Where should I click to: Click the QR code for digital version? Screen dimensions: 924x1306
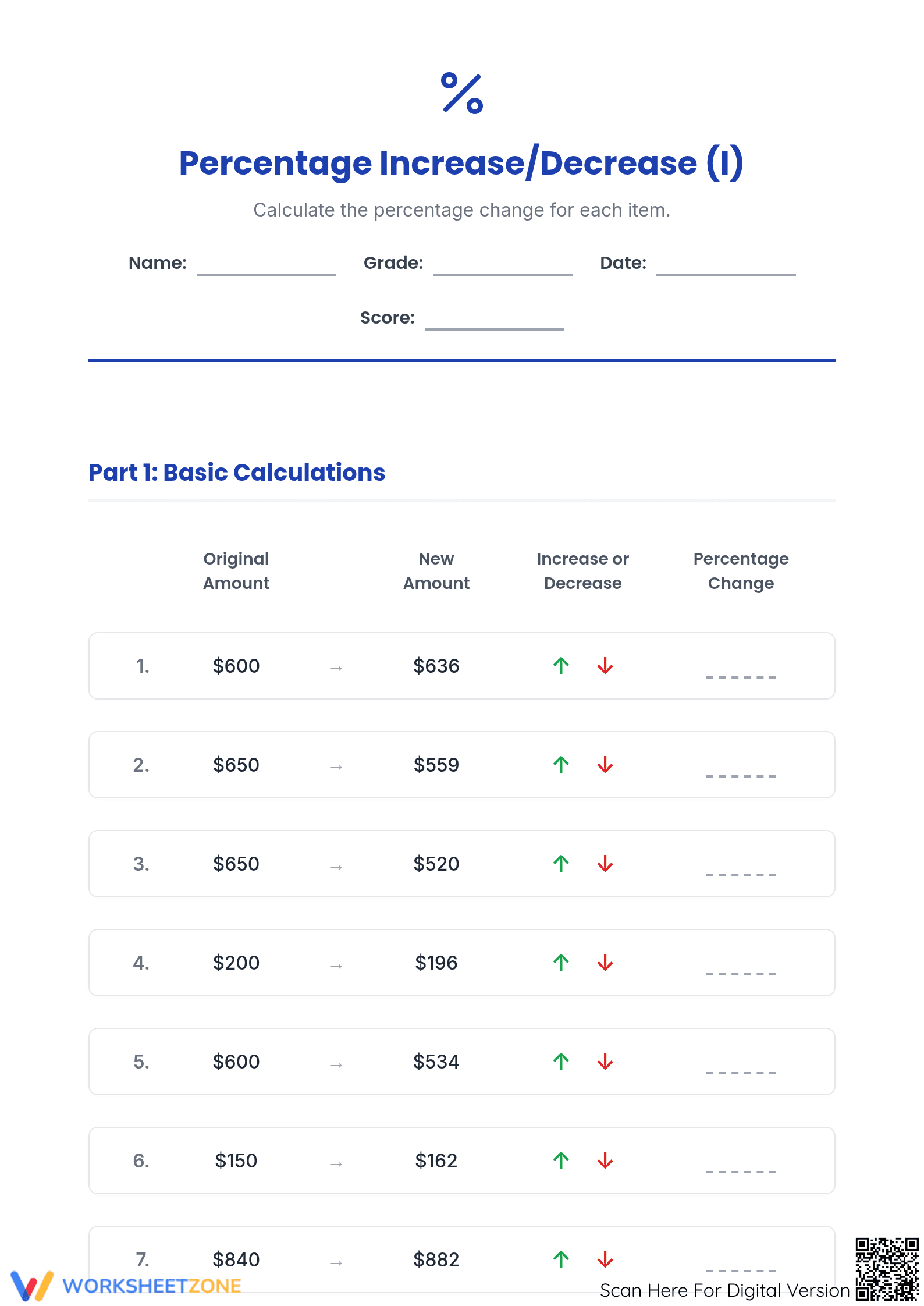pos(887,1269)
